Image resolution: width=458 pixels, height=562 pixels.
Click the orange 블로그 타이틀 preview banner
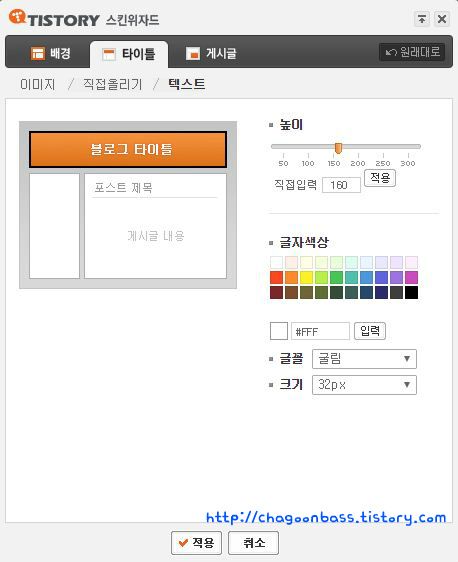coord(128,149)
